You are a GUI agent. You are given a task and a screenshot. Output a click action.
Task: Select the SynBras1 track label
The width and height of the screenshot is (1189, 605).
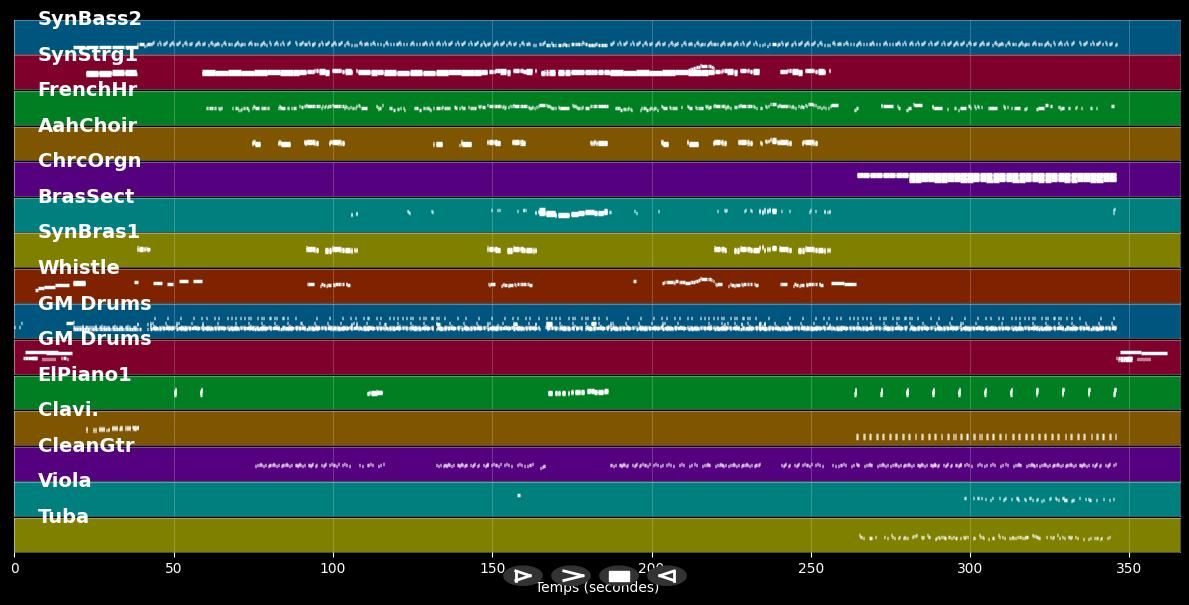click(x=88, y=232)
